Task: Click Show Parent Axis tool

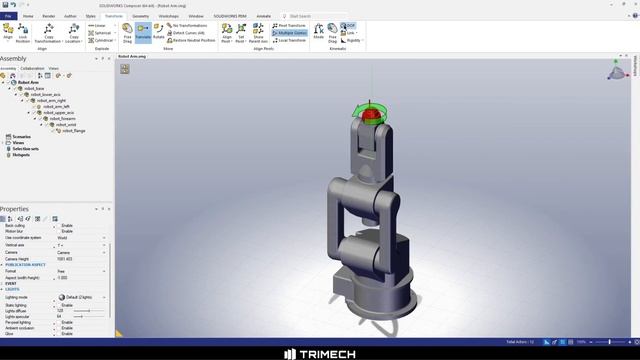Action: pyautogui.click(x=258, y=33)
